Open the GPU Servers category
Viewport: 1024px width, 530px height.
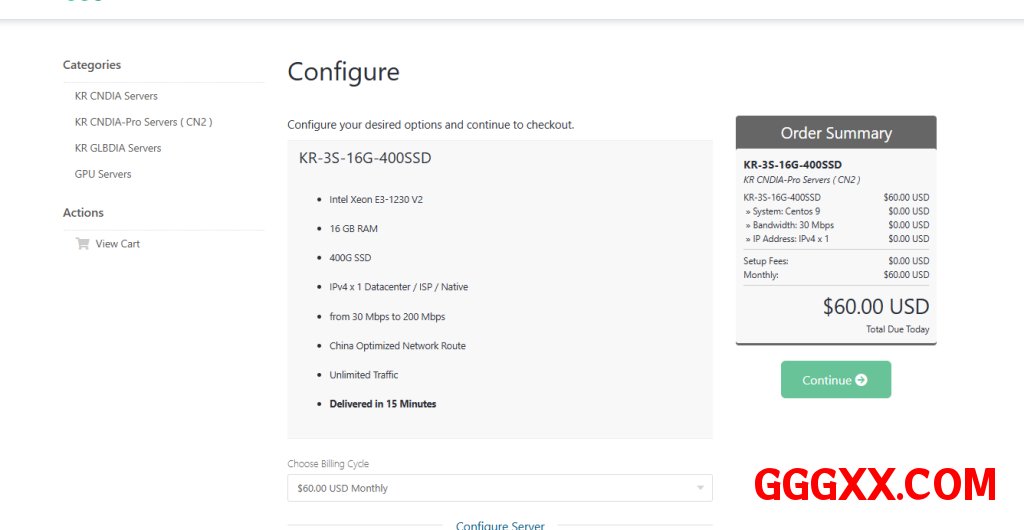[x=103, y=174]
